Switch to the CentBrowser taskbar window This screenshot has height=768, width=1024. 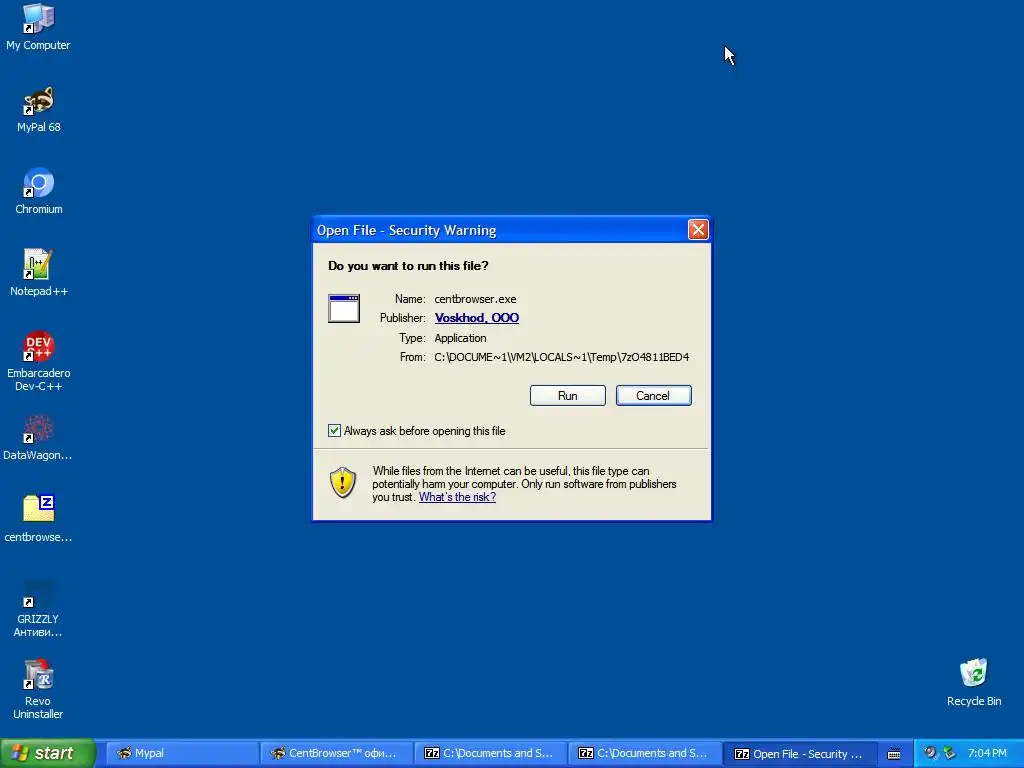click(x=336, y=753)
